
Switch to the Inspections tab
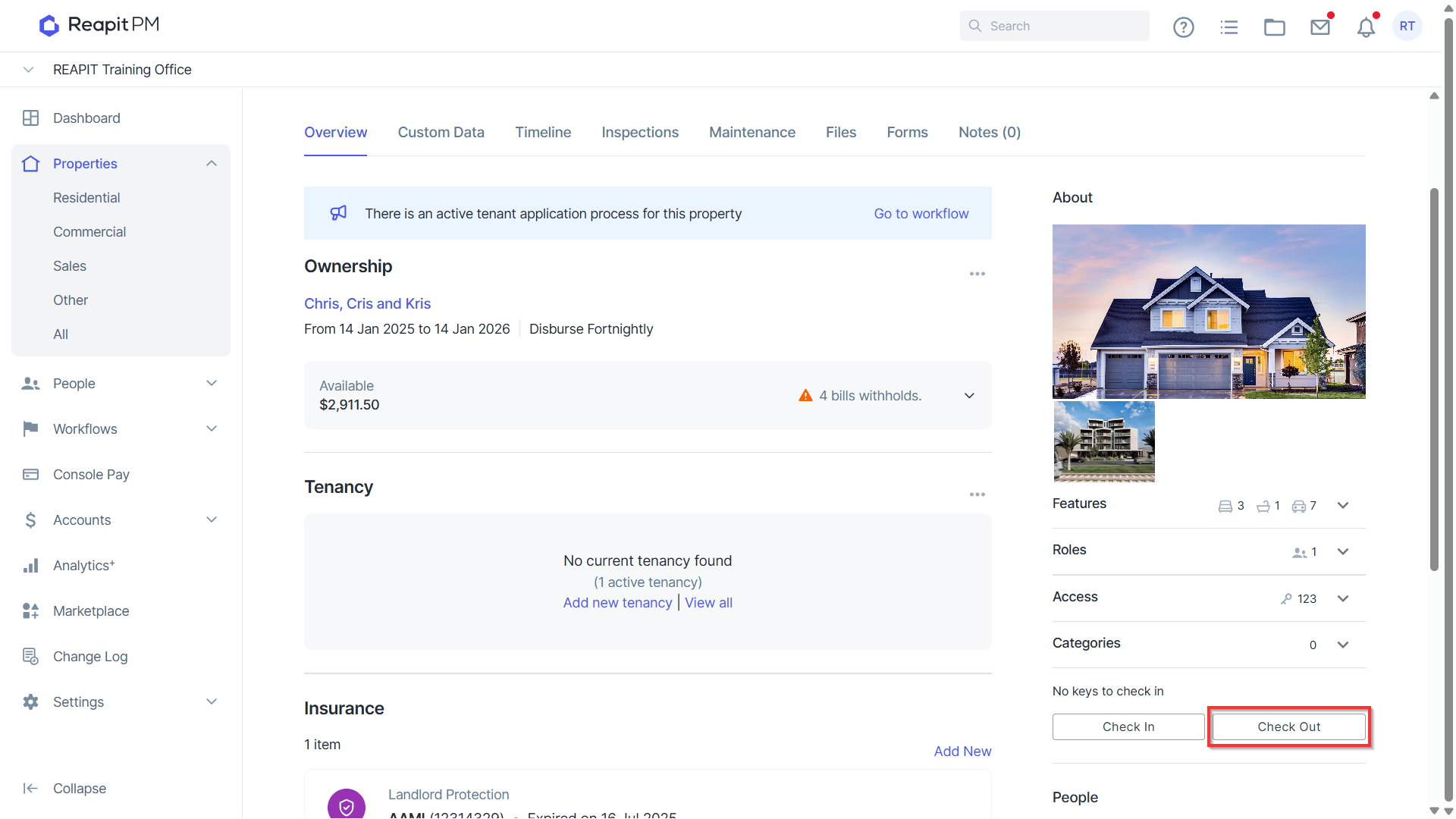tap(640, 133)
